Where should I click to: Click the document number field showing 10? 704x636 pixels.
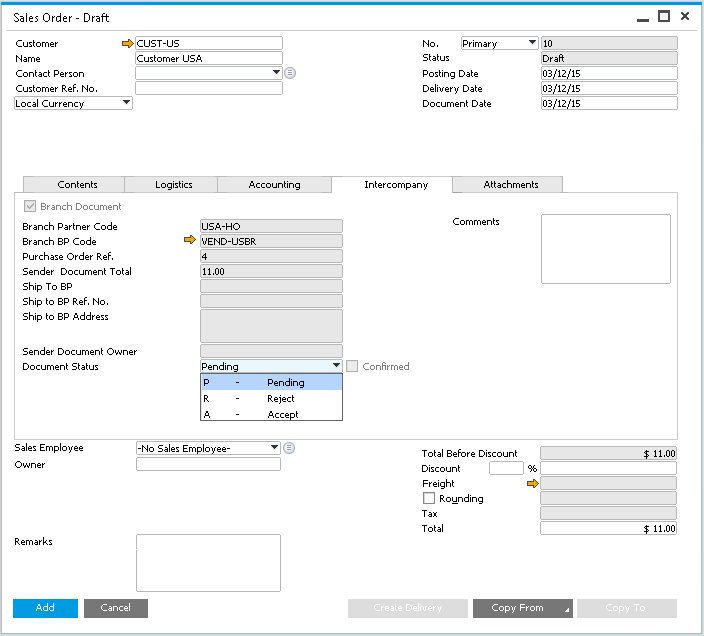coord(609,43)
